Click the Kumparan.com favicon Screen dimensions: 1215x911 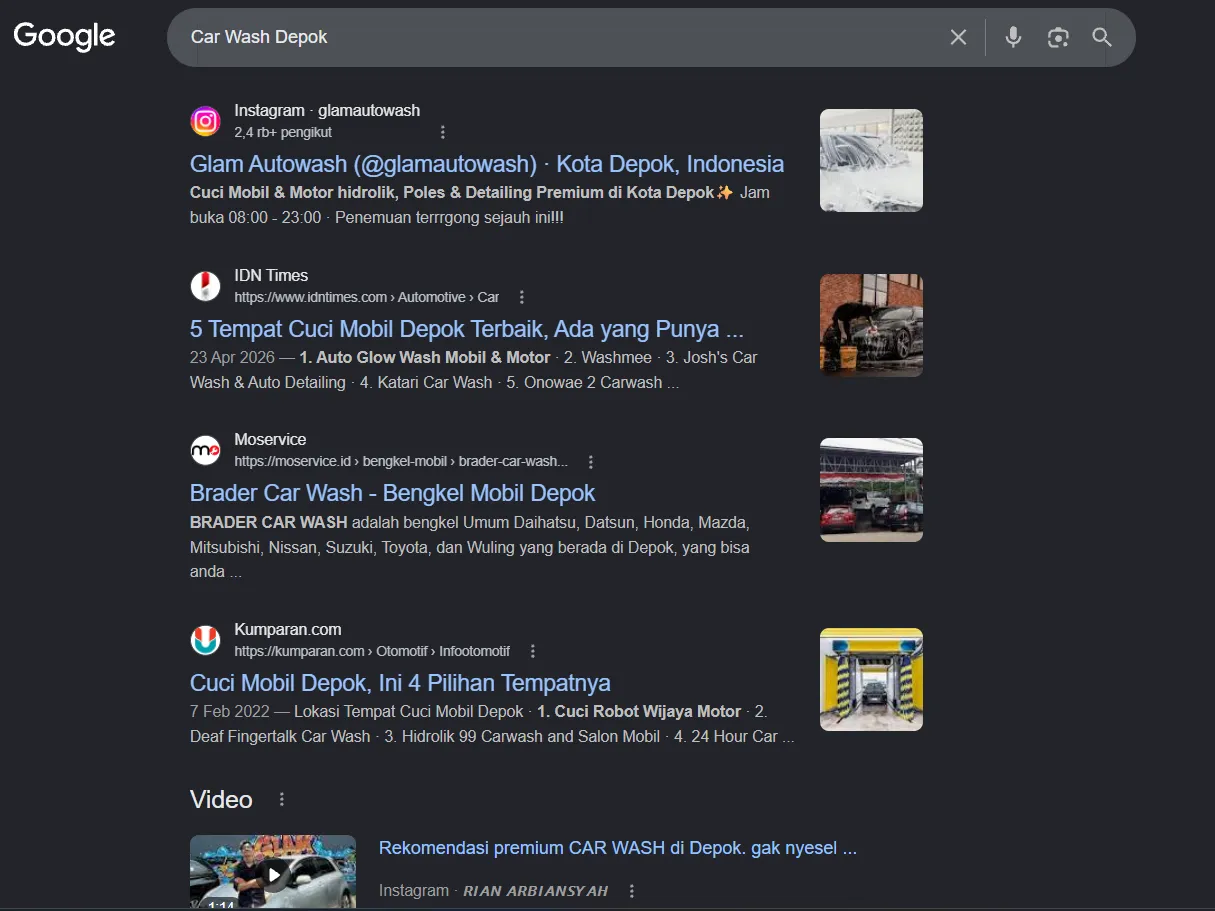tap(205, 640)
